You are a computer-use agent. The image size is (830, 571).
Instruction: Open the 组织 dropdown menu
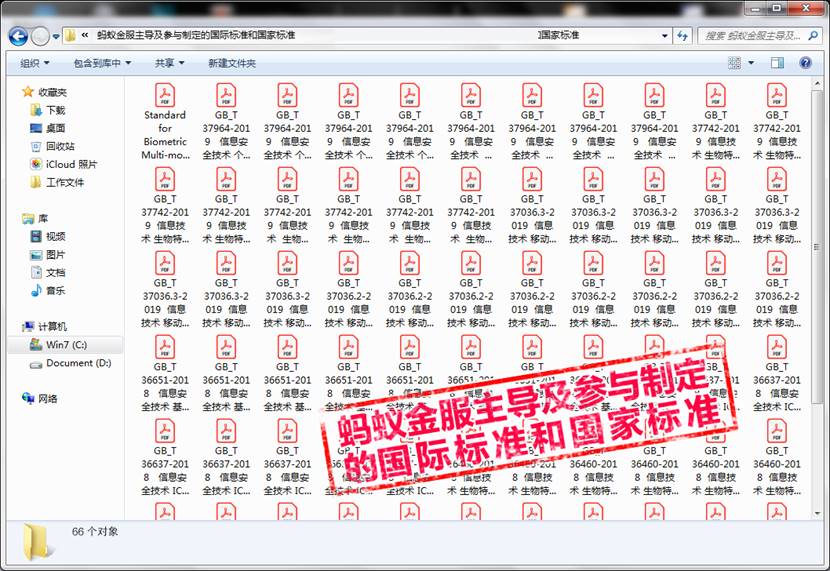click(x=33, y=63)
